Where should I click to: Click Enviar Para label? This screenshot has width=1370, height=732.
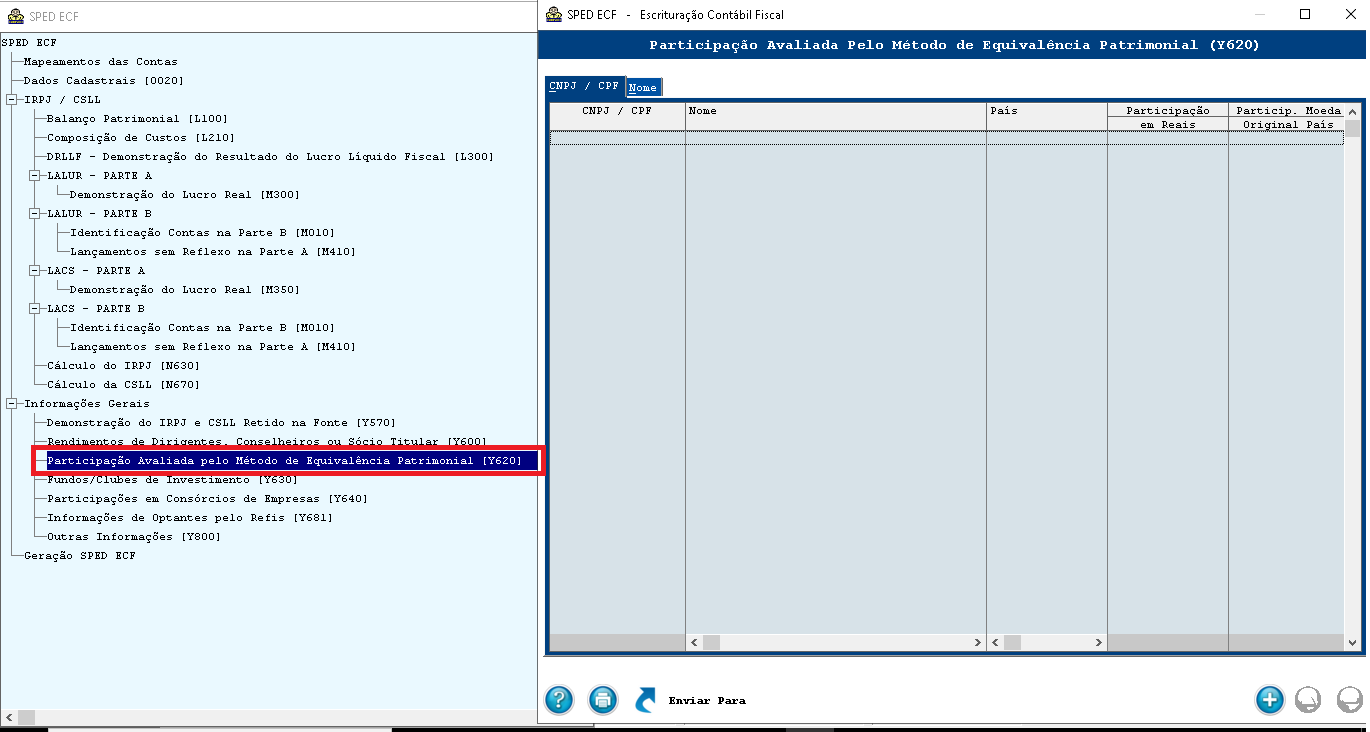point(707,701)
